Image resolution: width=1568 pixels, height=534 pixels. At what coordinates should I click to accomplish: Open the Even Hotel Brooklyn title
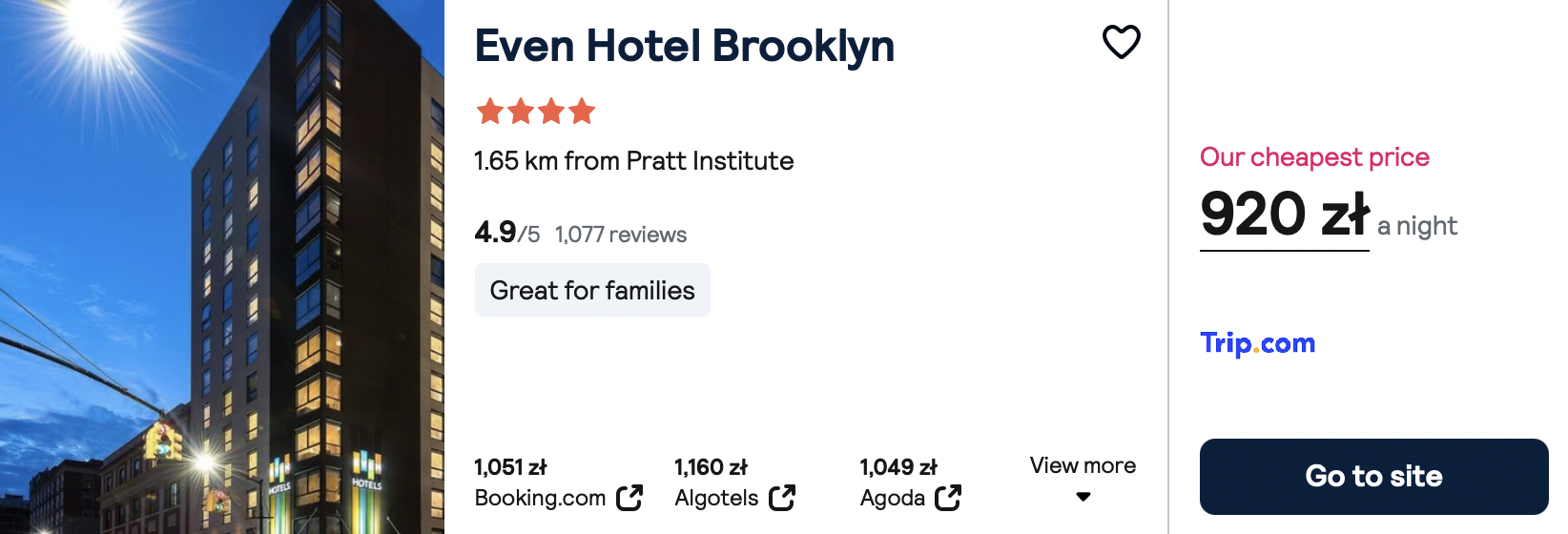pos(685,46)
